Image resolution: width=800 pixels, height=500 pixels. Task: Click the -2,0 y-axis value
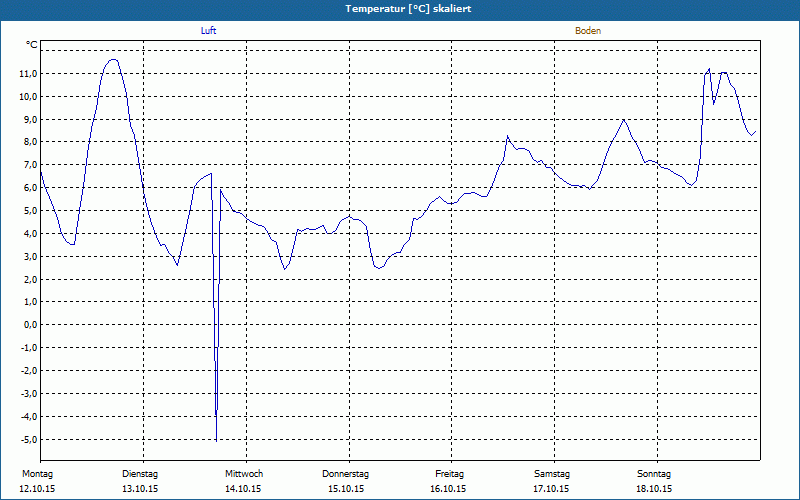tap(29, 371)
